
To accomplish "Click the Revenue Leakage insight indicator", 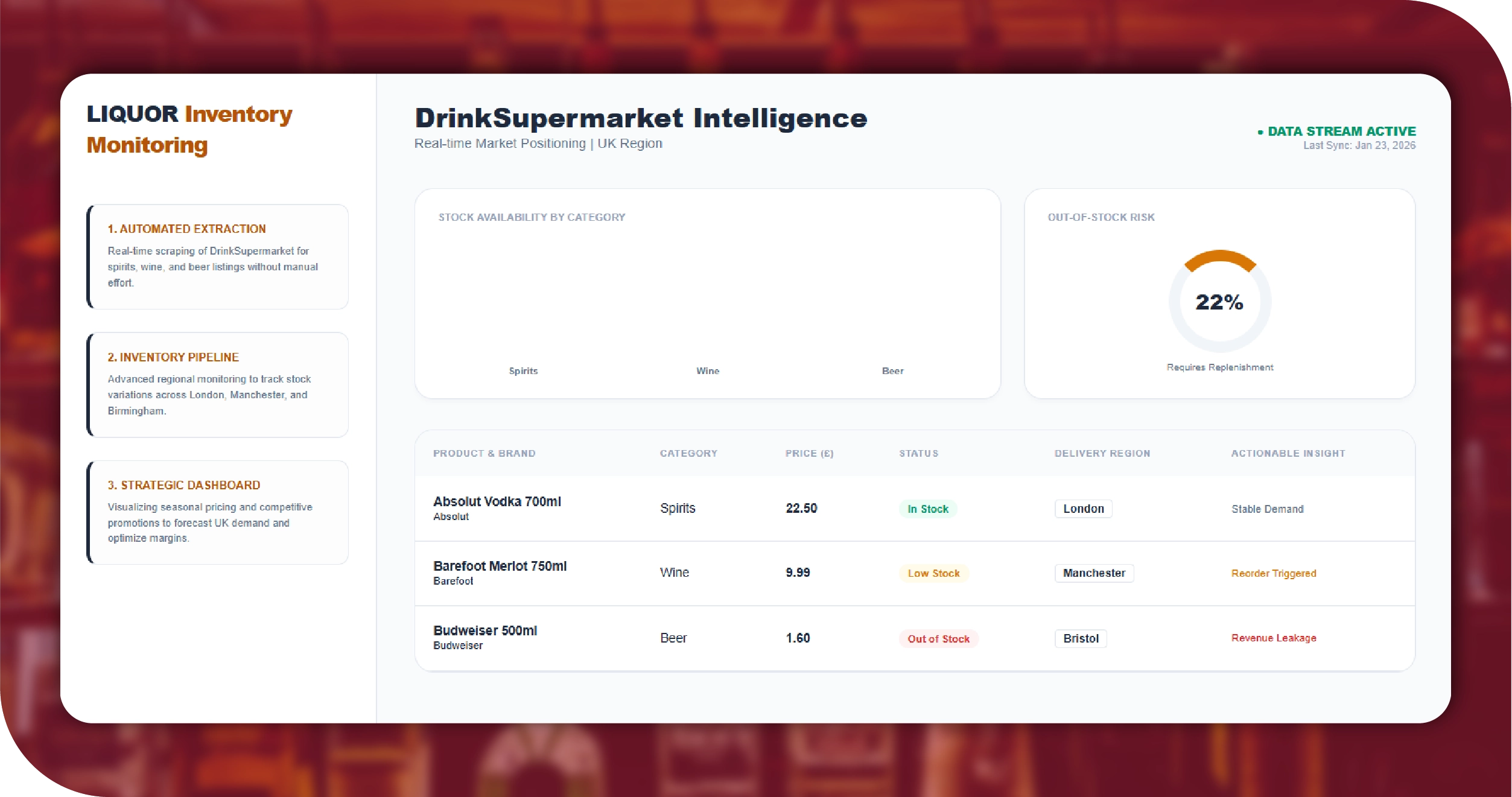I will [x=1273, y=638].
